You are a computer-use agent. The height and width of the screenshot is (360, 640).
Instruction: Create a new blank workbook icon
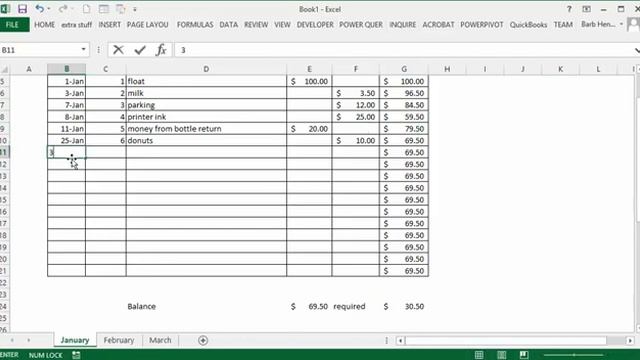86,9
